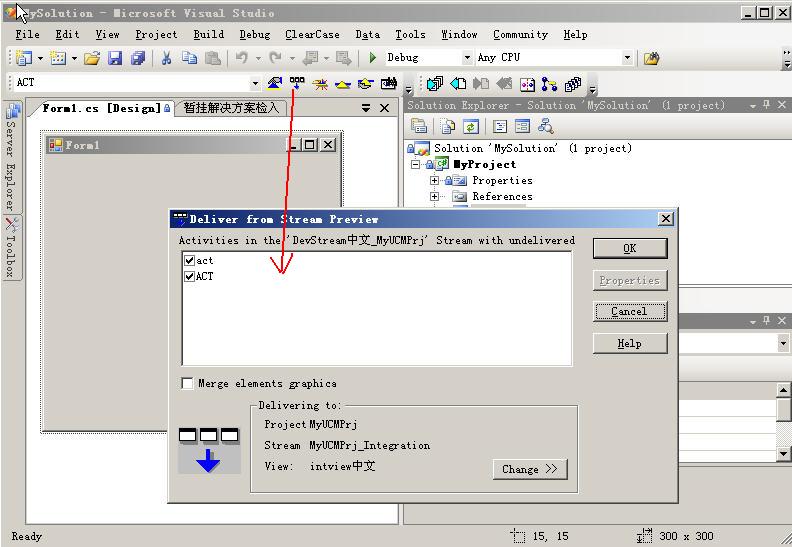
Task: Open the Tools menu
Action: pyautogui.click(x=410, y=34)
